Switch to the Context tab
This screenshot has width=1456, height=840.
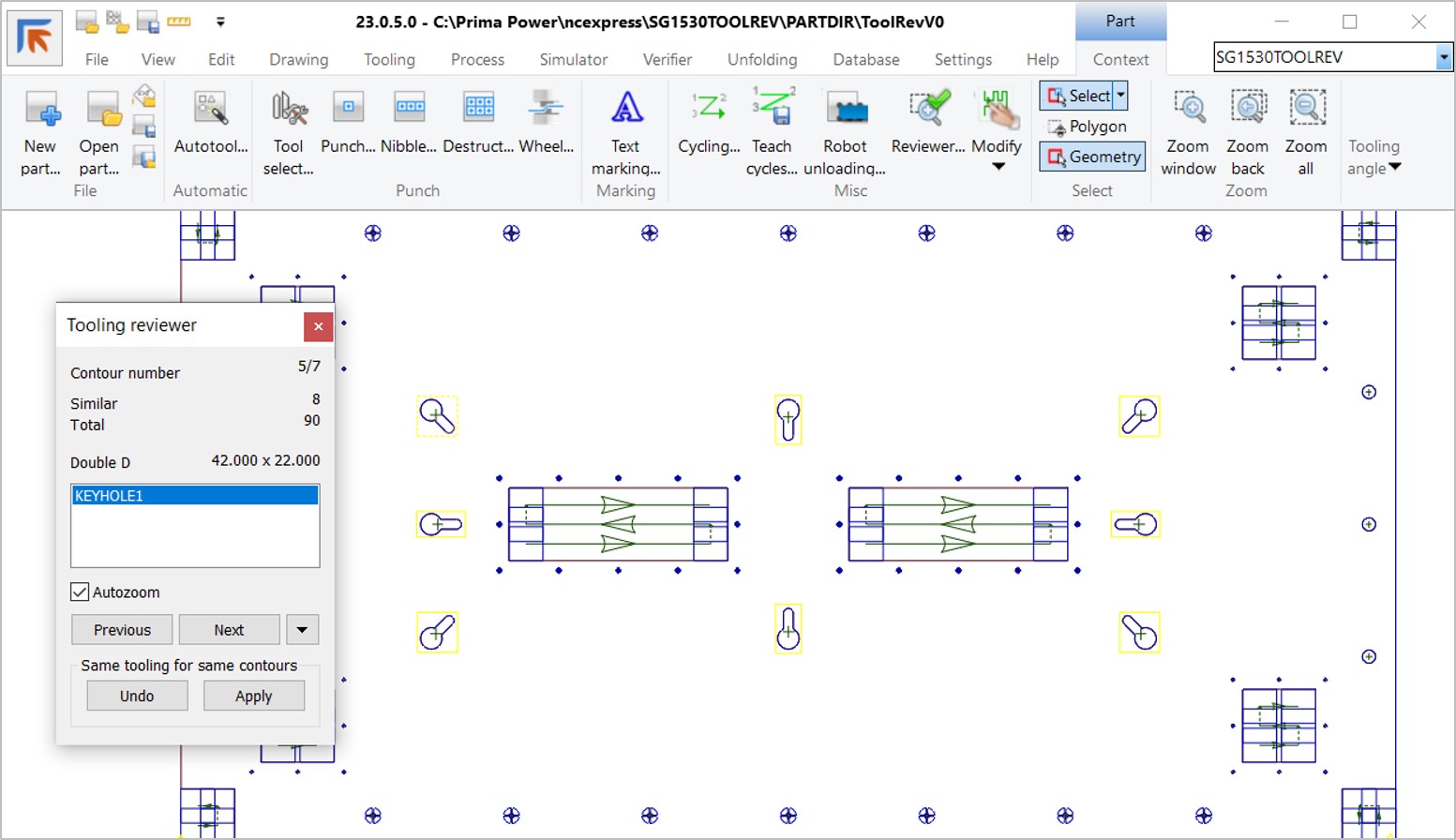[1120, 60]
